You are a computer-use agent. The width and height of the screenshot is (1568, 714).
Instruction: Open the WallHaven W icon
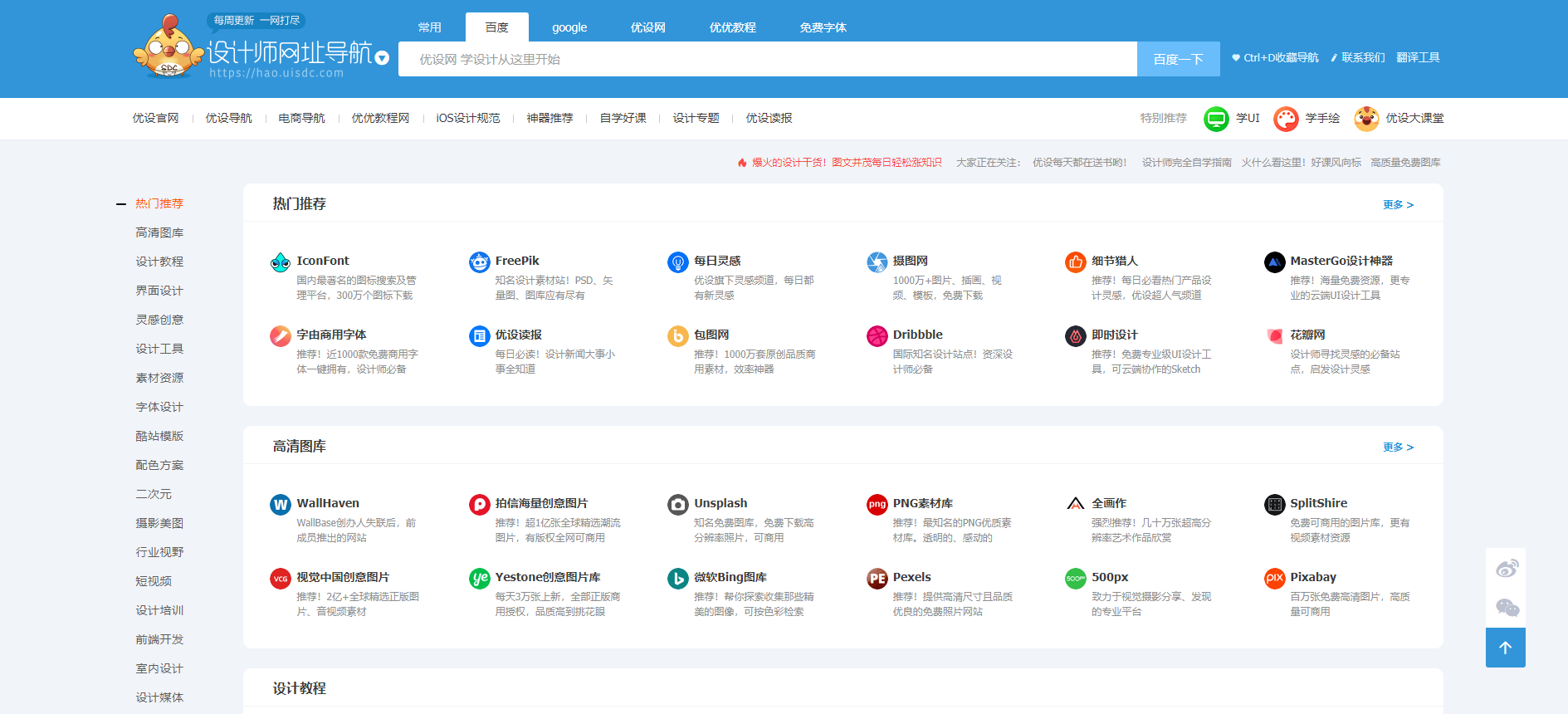(x=281, y=505)
